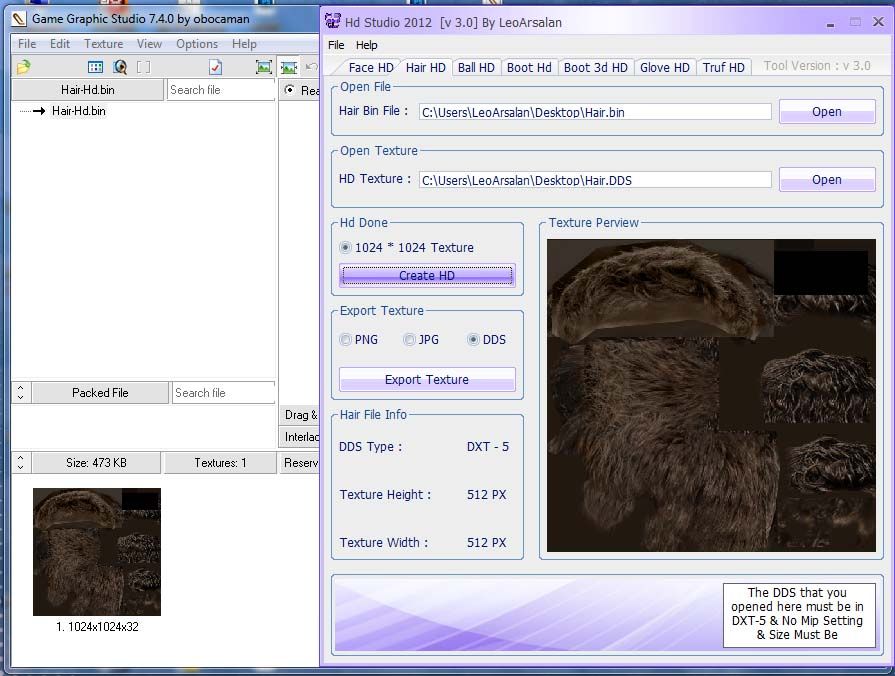The image size is (895, 676).
Task: Click the blue grid view toolbar icon
Action: [x=95, y=67]
